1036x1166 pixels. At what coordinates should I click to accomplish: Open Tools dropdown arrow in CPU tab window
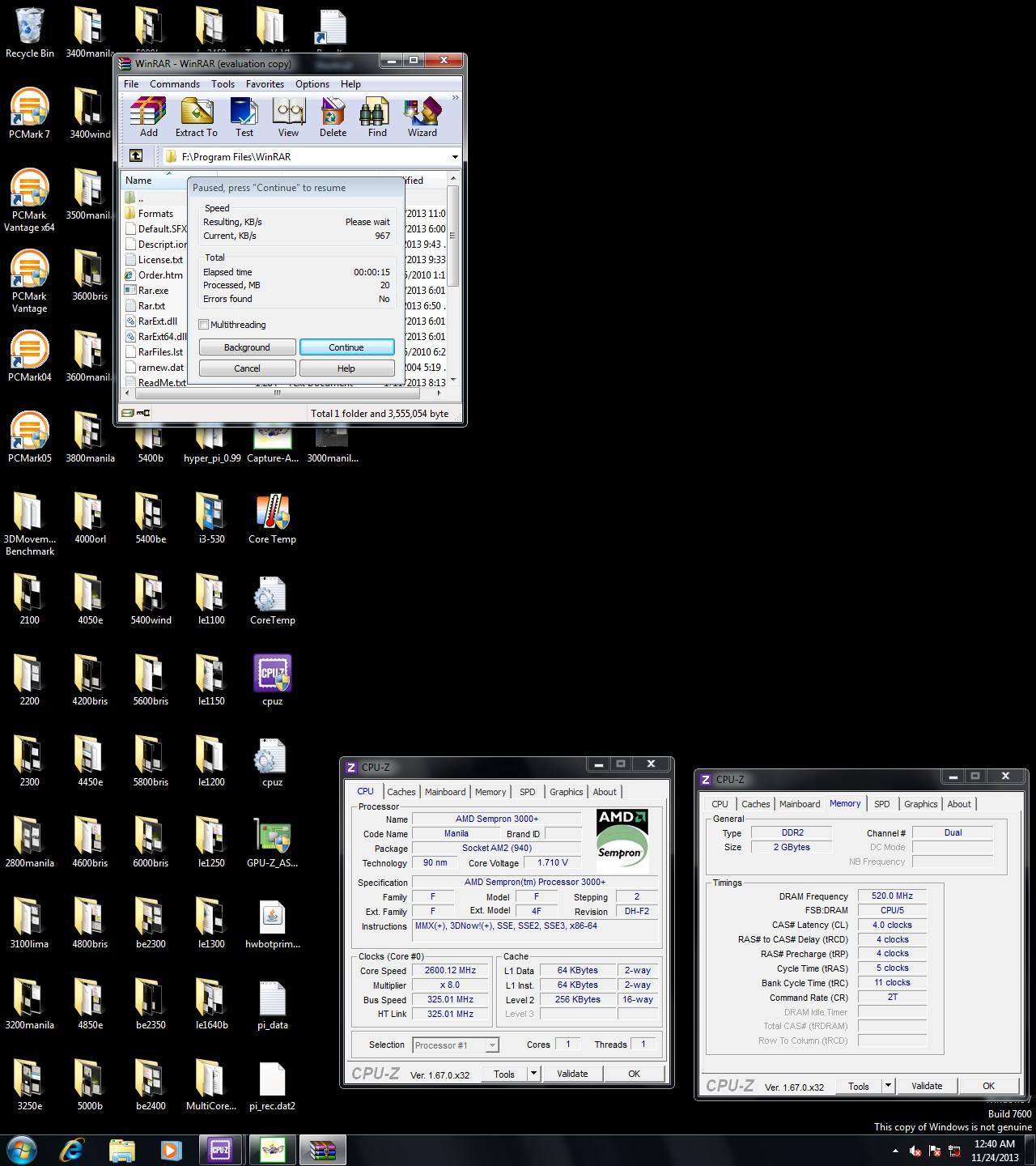(x=533, y=1074)
